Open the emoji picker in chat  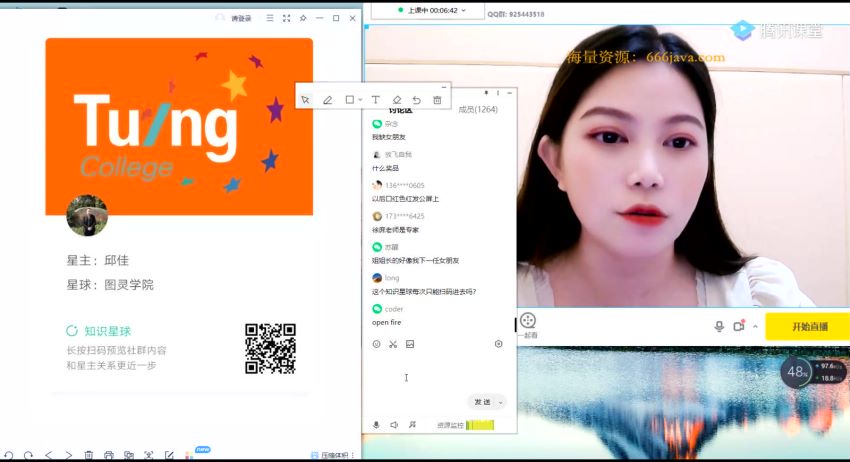pos(377,344)
